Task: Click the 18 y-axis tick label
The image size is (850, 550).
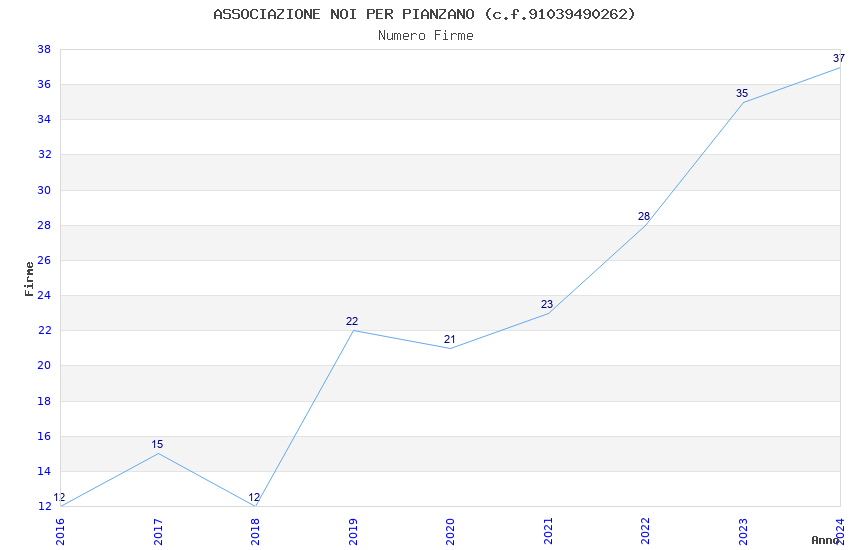Action: coord(44,401)
